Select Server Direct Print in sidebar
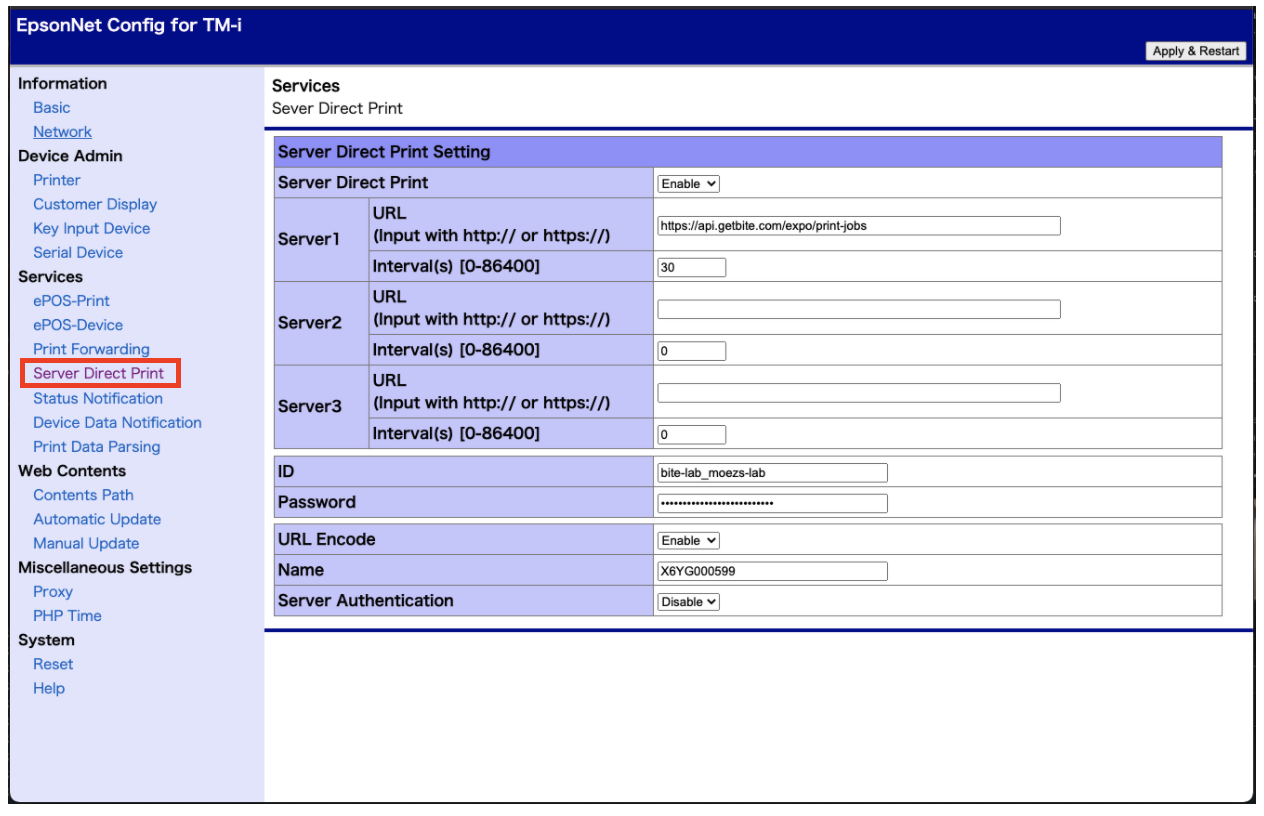 click(99, 373)
